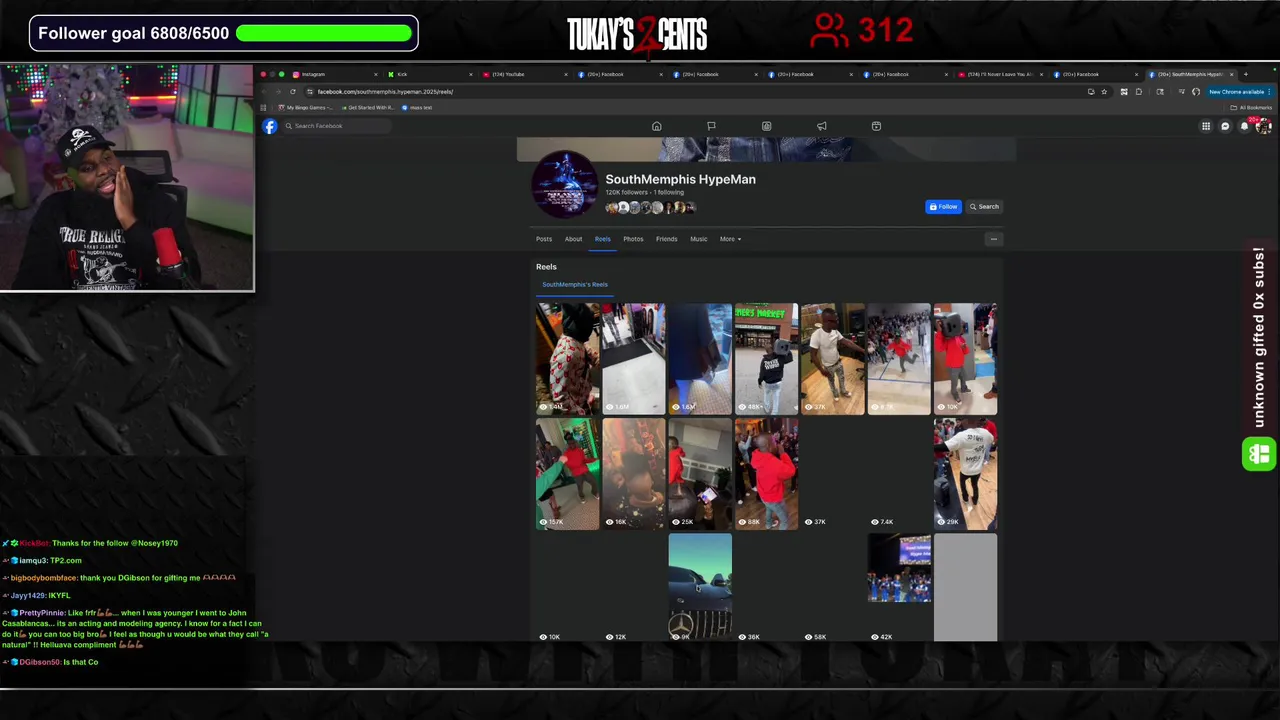Image resolution: width=1280 pixels, height=720 pixels.
Task: Open the red hoodie reel with 88K views
Action: (766, 473)
